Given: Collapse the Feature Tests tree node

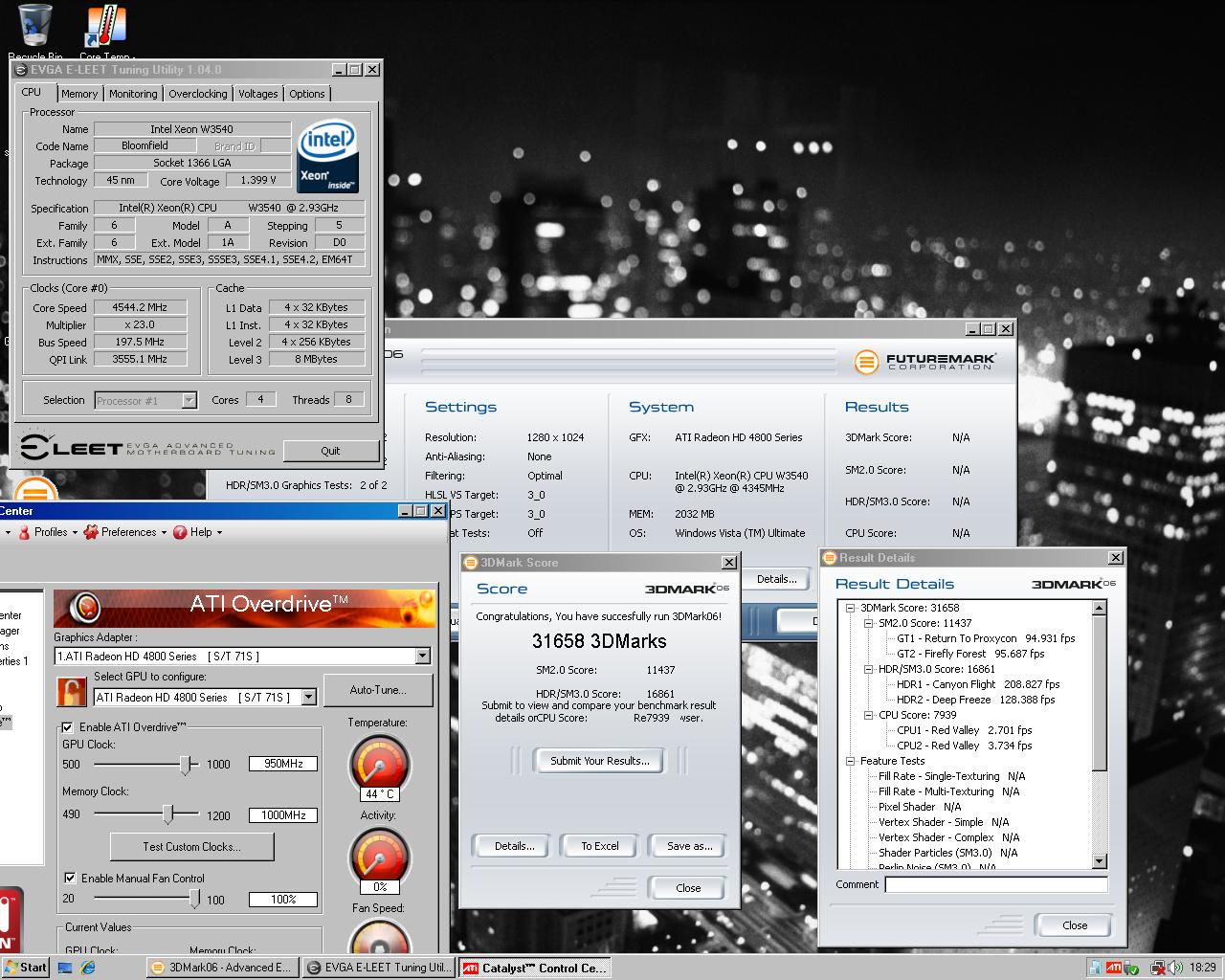Looking at the screenshot, I should (x=849, y=761).
